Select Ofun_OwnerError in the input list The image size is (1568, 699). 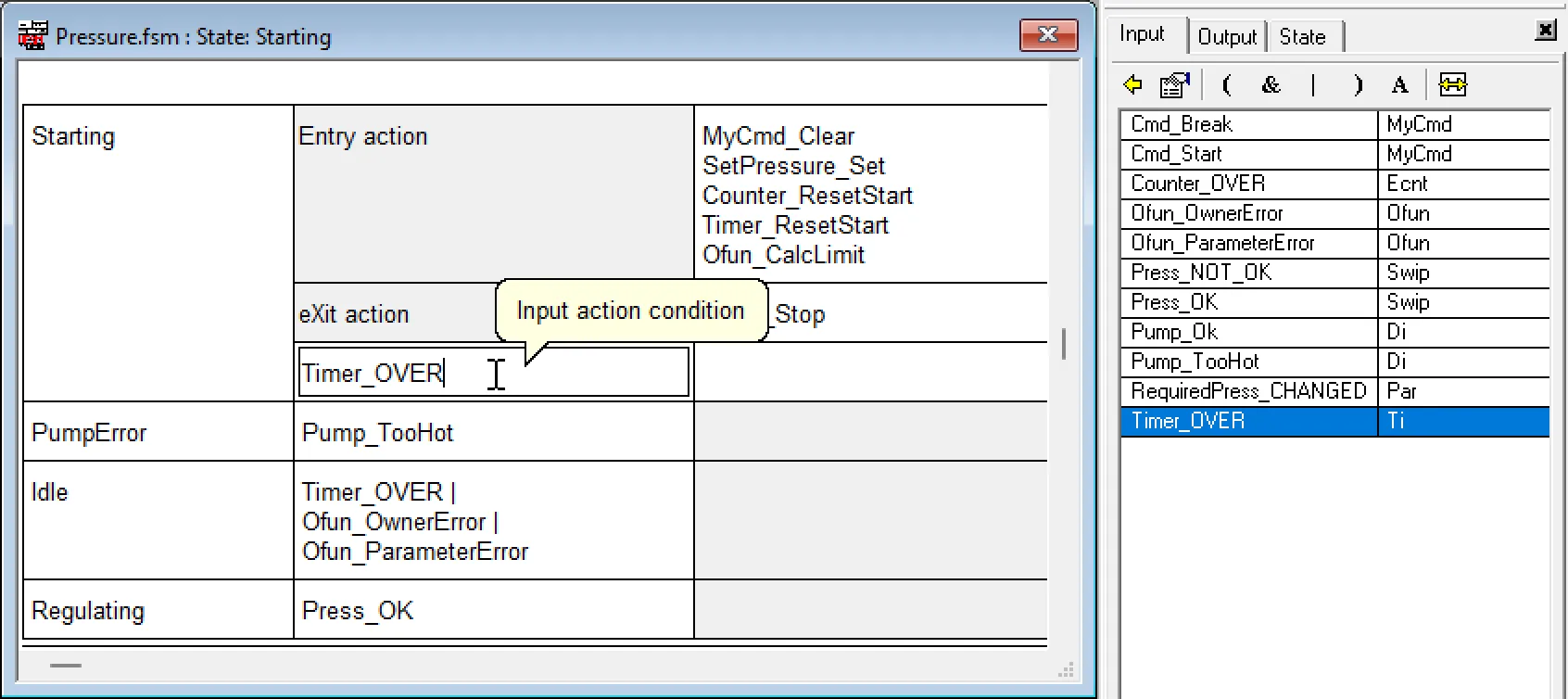pos(1249,213)
